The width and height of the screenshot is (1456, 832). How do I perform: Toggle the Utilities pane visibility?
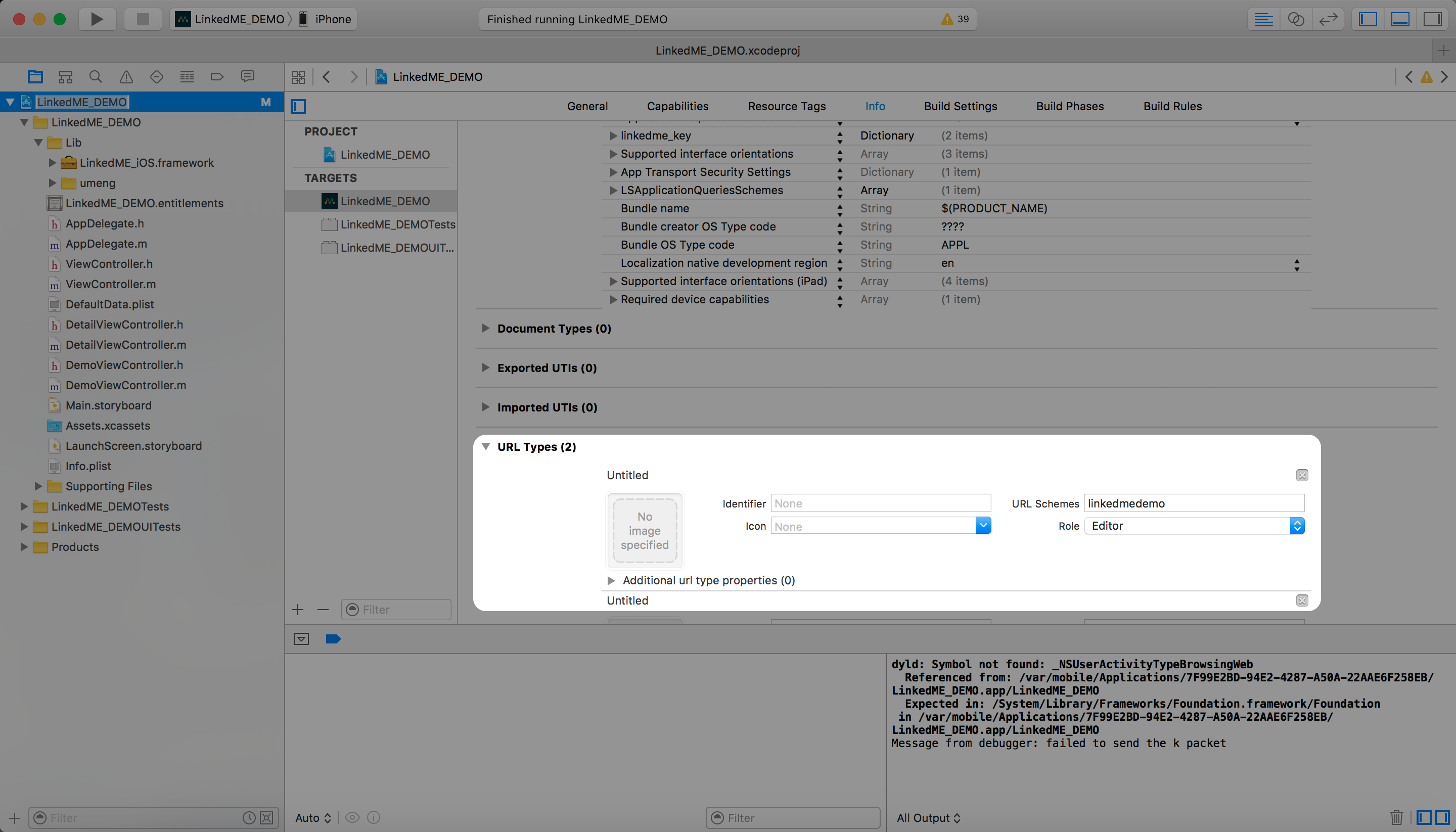[x=1433, y=19]
